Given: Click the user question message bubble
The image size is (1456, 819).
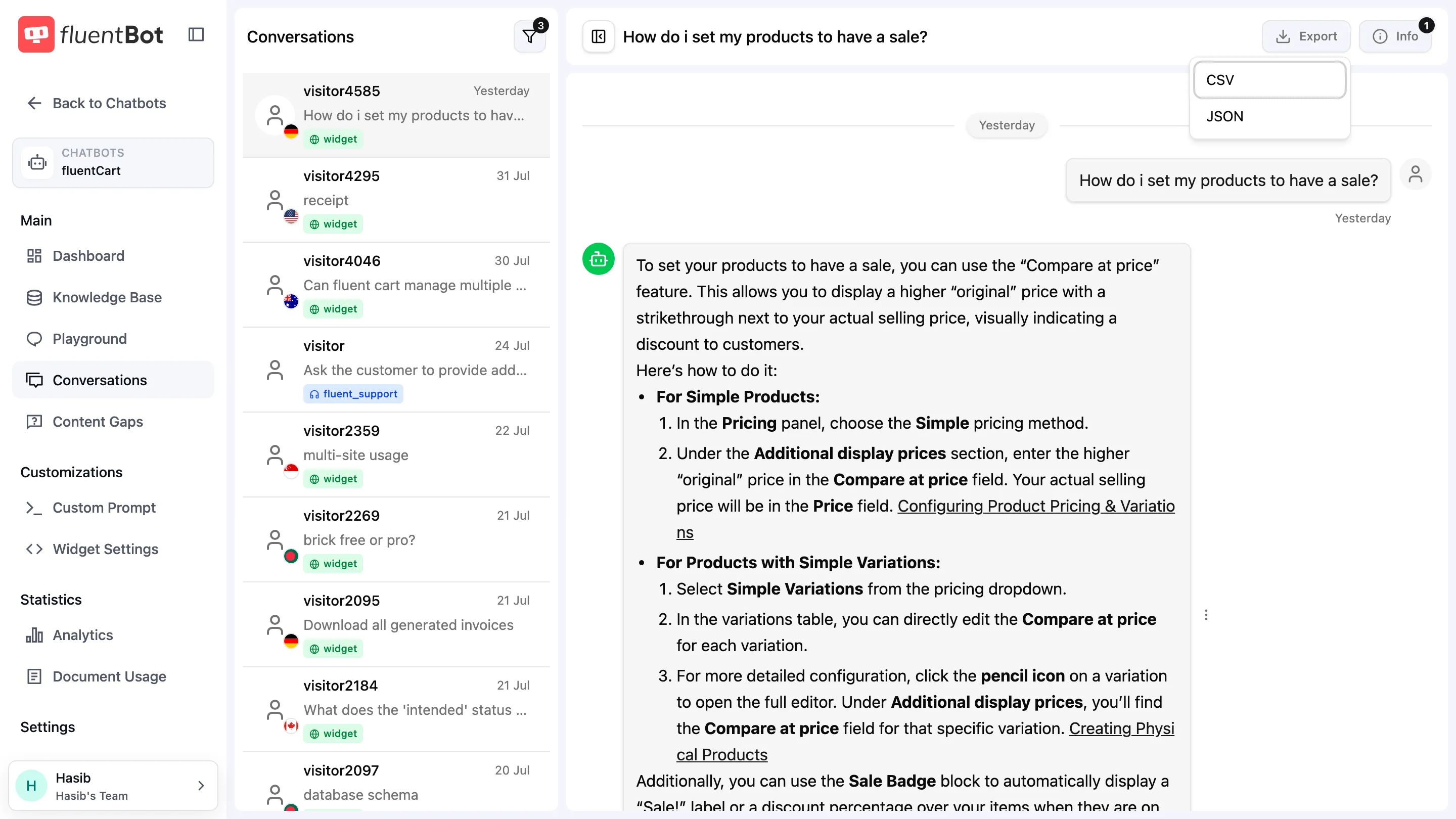Looking at the screenshot, I should pos(1228,180).
